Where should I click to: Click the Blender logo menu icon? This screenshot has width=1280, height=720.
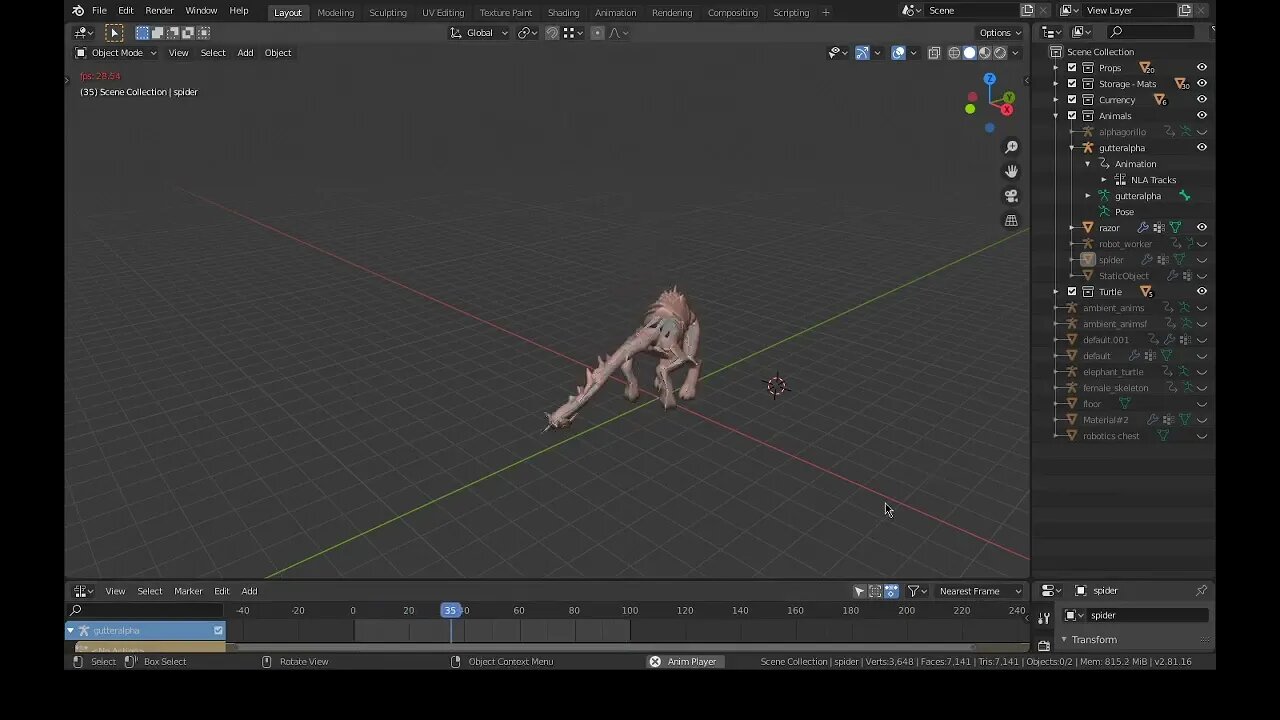point(78,11)
